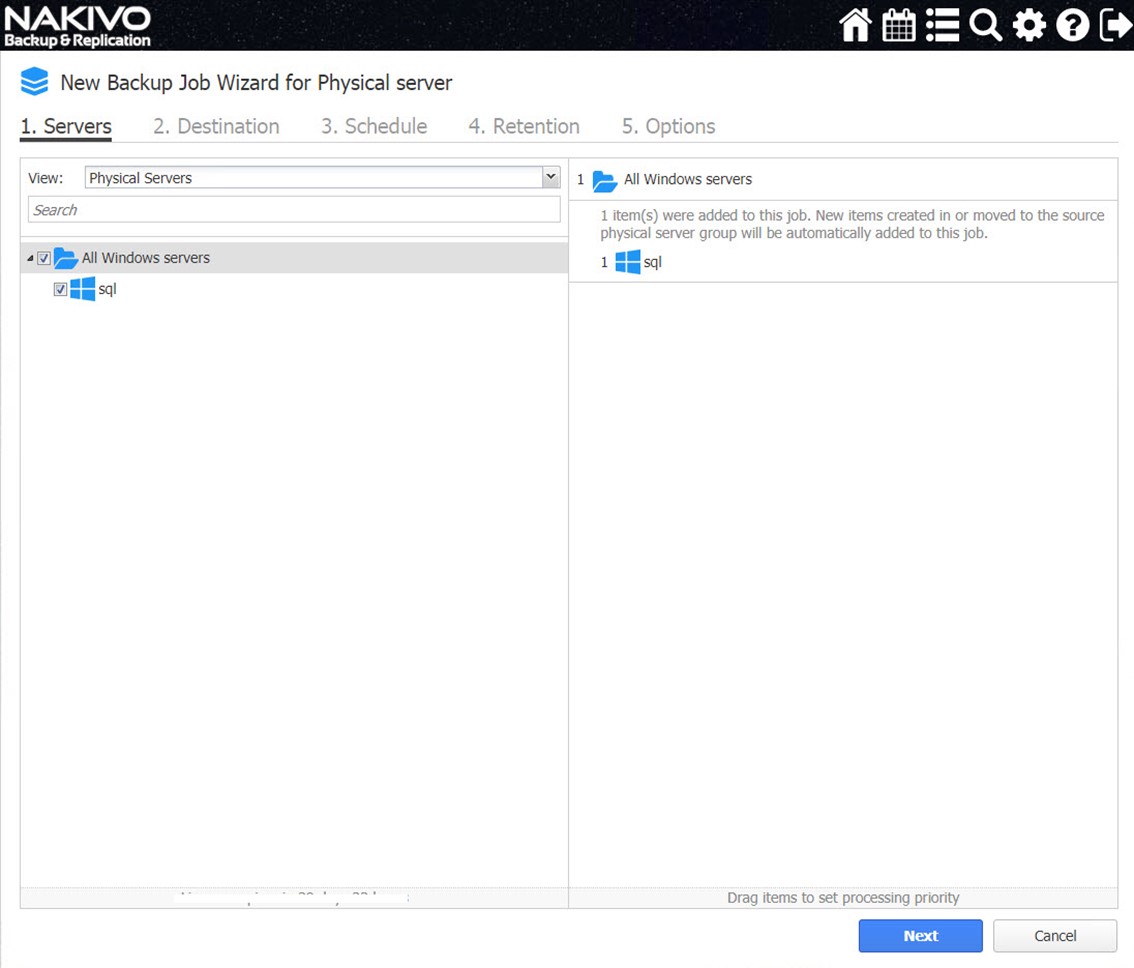Go to the 2. Destination step
The height and width of the screenshot is (968, 1134).
(216, 126)
